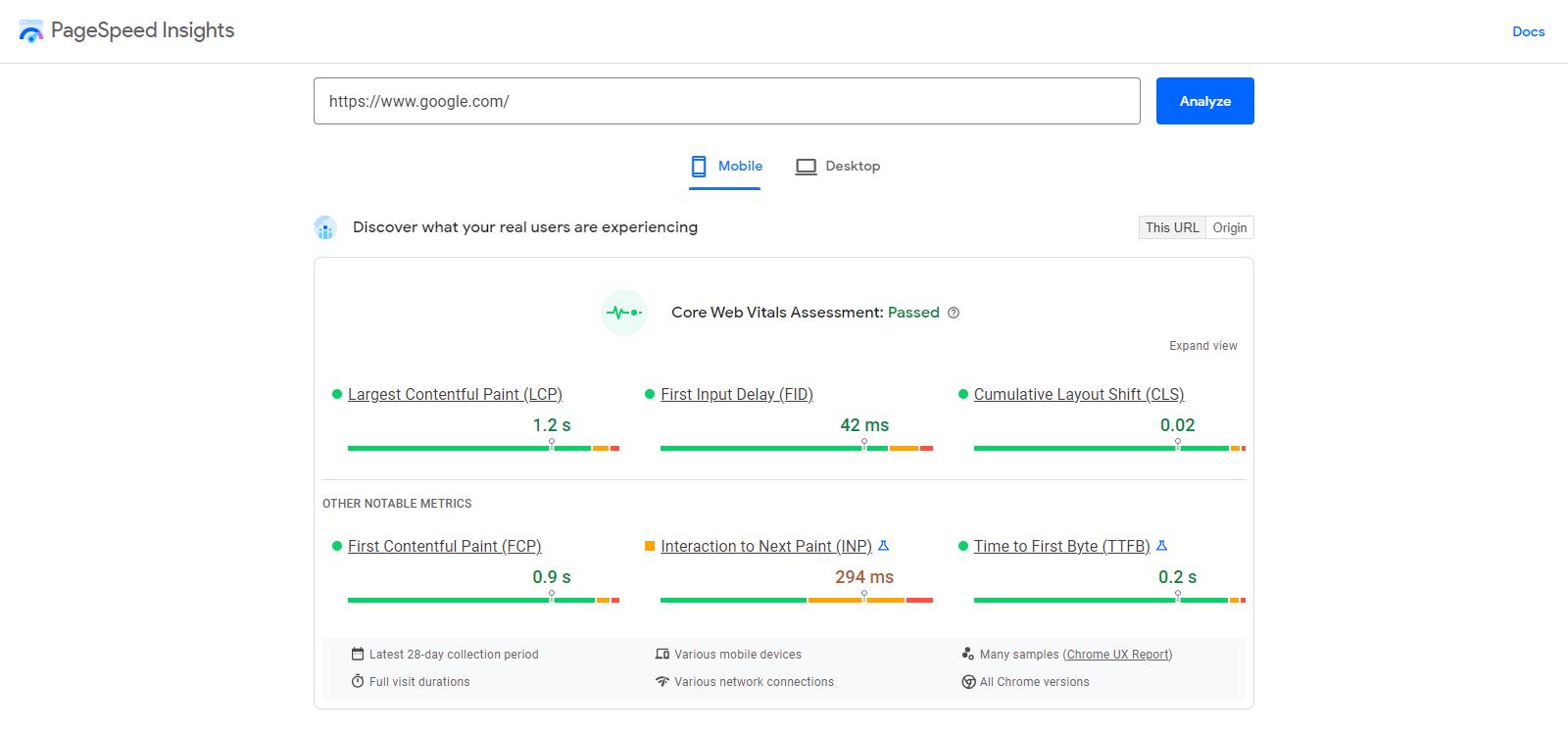This screenshot has height=734, width=1568.
Task: Open Time to First Byte (TTFB) link
Action: 1062,546
